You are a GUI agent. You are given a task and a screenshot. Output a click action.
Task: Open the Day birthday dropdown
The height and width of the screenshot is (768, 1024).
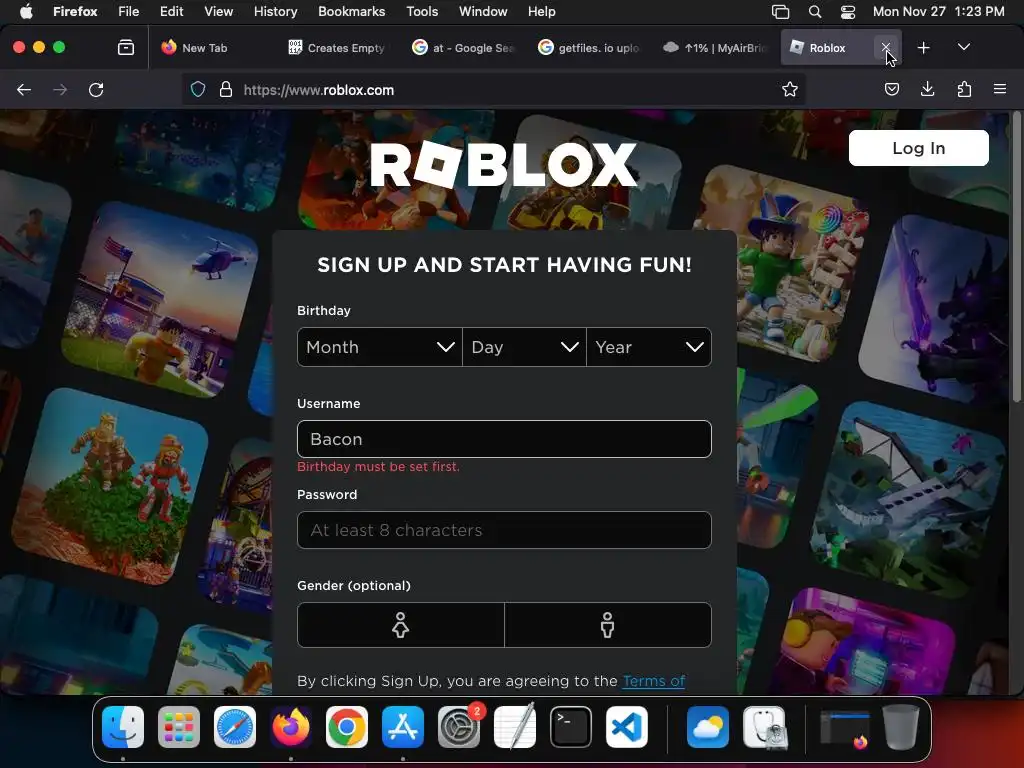524,347
